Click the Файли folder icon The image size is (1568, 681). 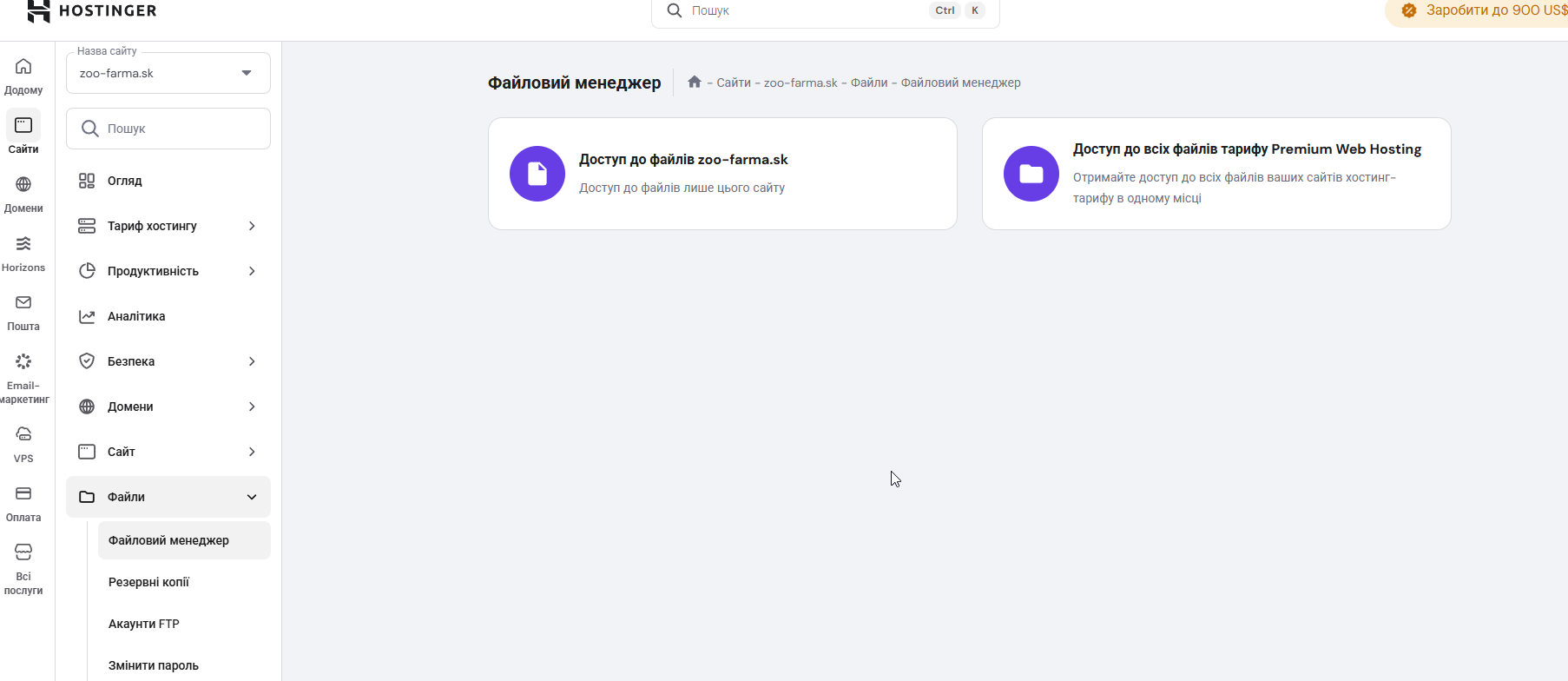click(x=87, y=497)
